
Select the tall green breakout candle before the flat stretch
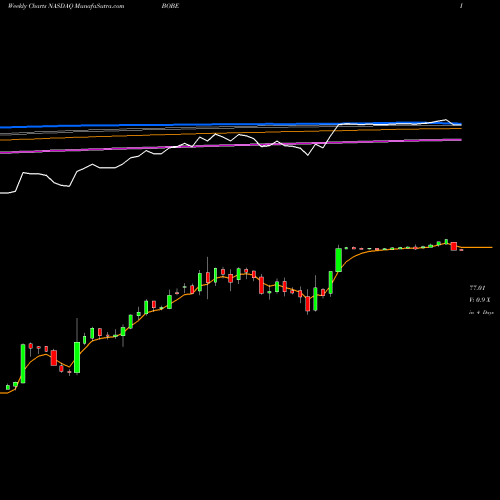pyautogui.click(x=338, y=260)
